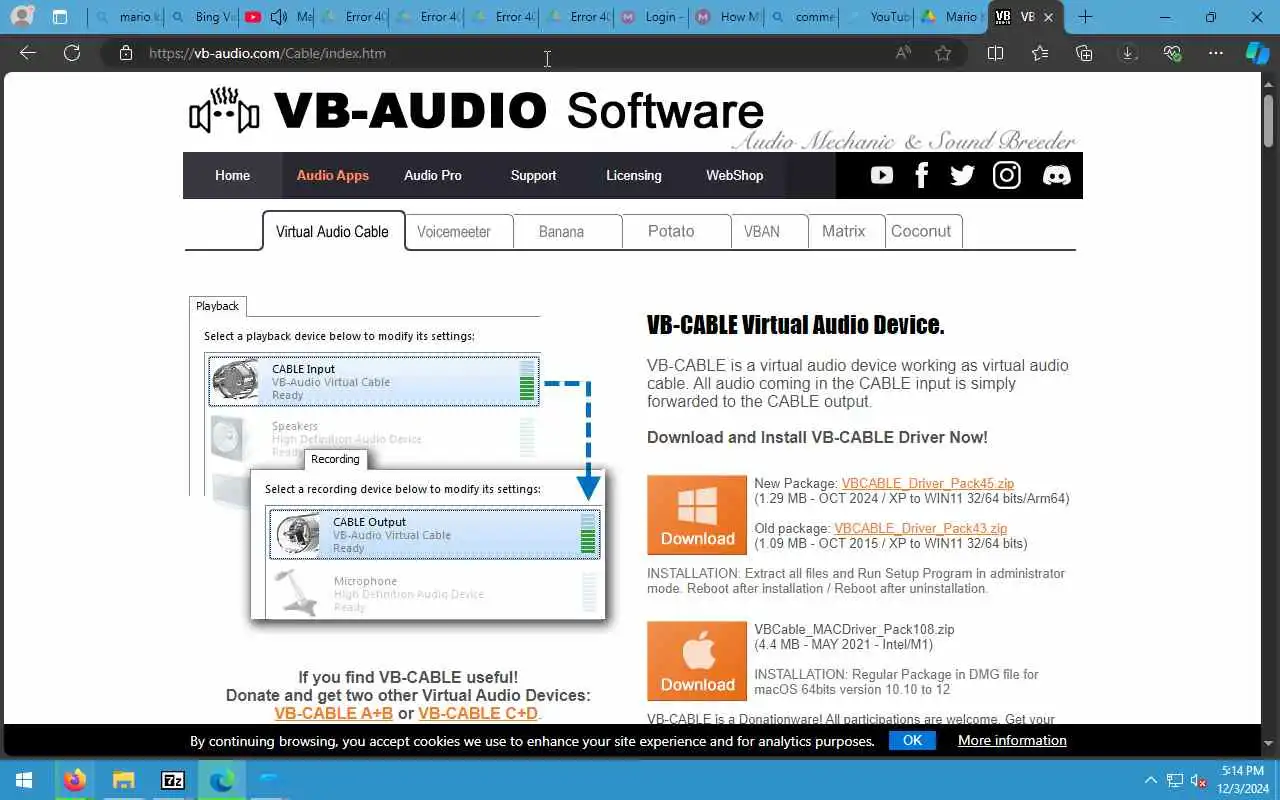Refresh the page

72,53
